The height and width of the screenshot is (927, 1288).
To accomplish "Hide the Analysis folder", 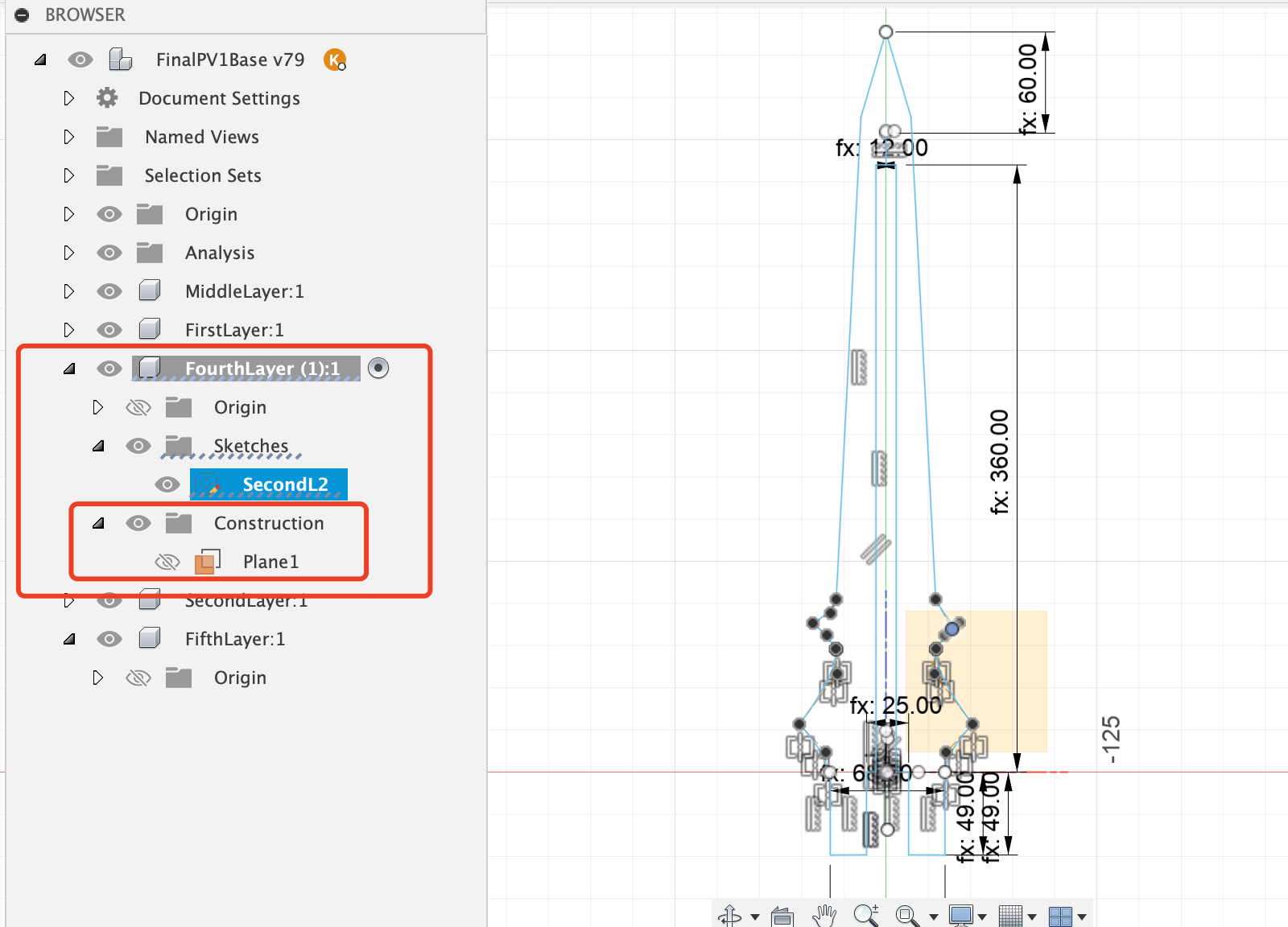I will pyautogui.click(x=109, y=253).
